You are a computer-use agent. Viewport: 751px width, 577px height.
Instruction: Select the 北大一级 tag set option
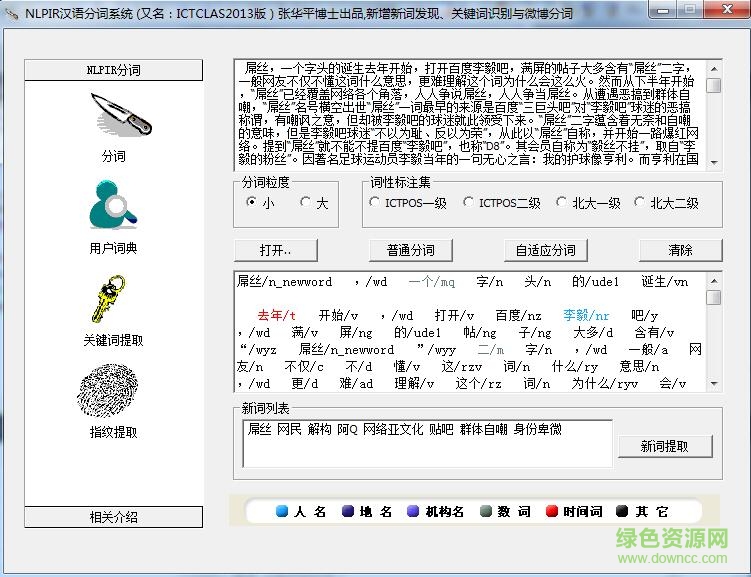tap(562, 203)
